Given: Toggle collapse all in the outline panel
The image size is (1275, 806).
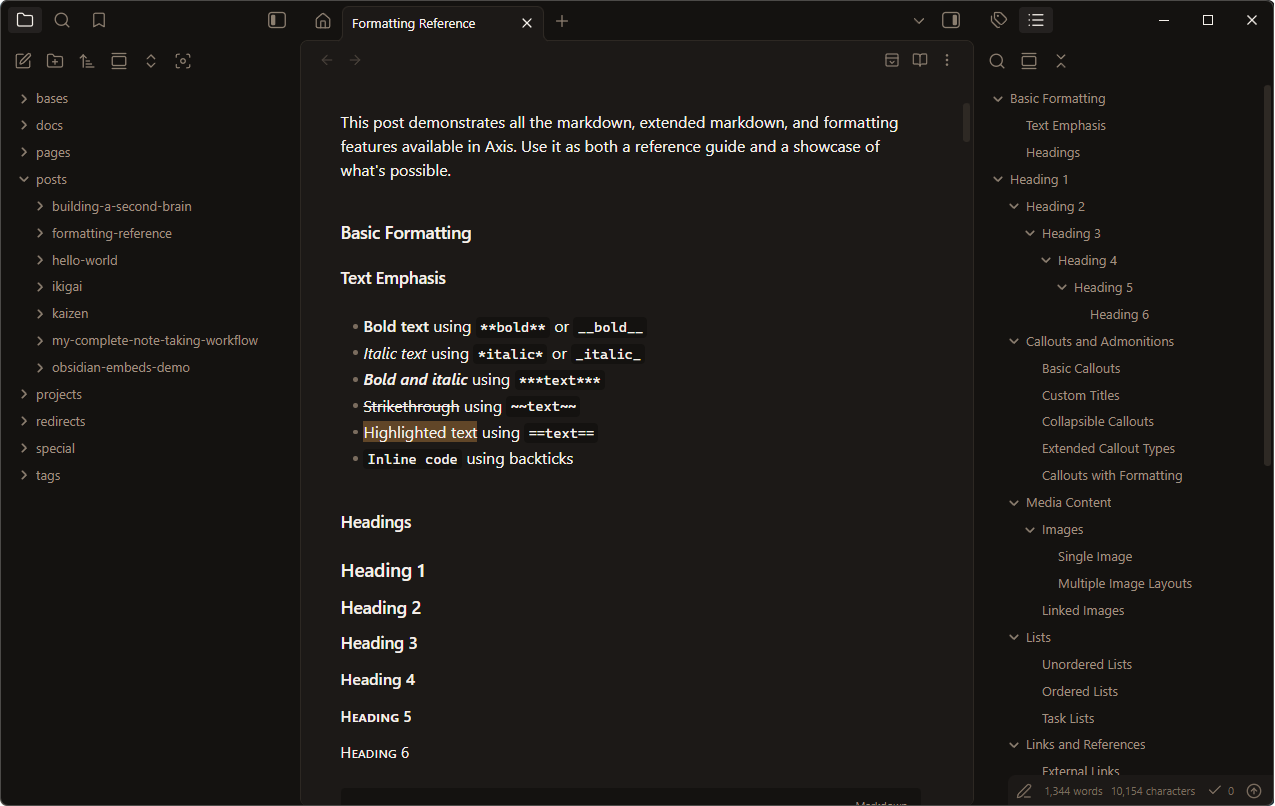Looking at the screenshot, I should point(1061,61).
